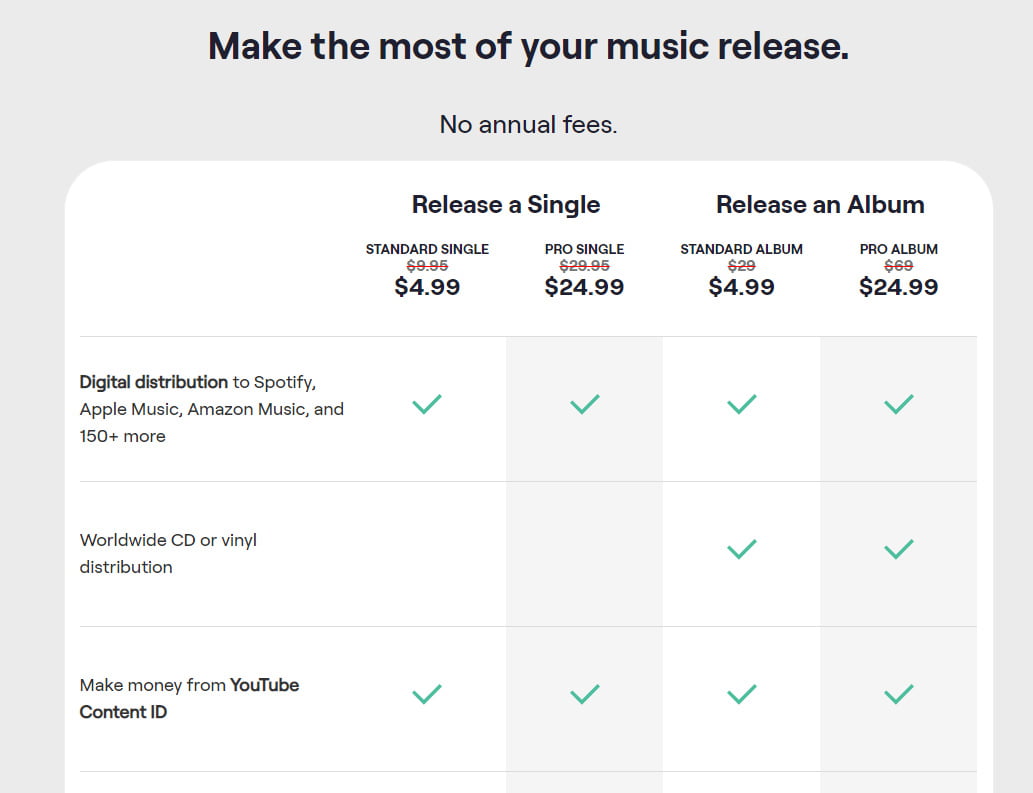This screenshot has width=1033, height=793.
Task: Click Standard Single YouTube Content ID checkmark
Action: click(427, 694)
